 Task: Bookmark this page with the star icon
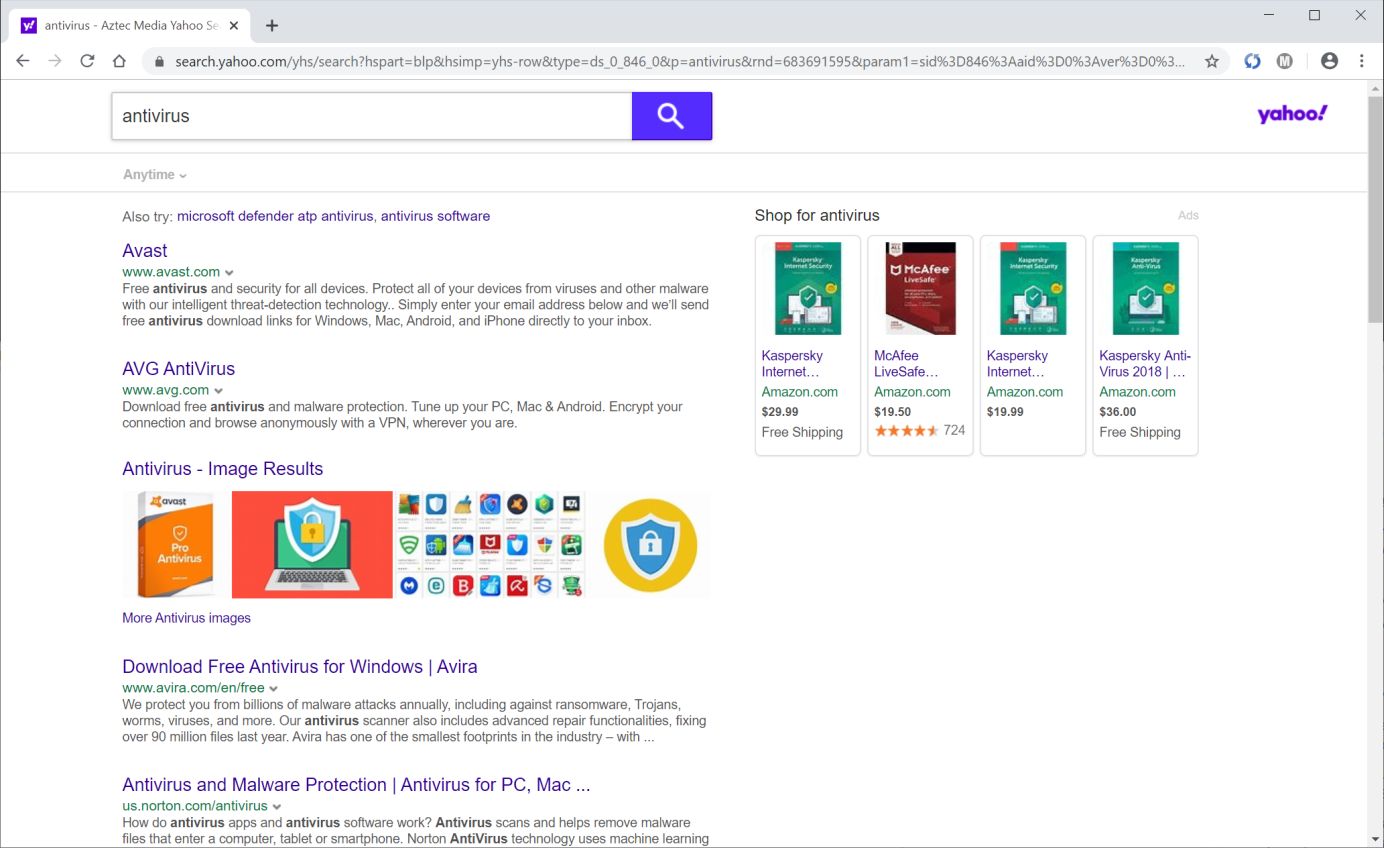pyautogui.click(x=1211, y=61)
